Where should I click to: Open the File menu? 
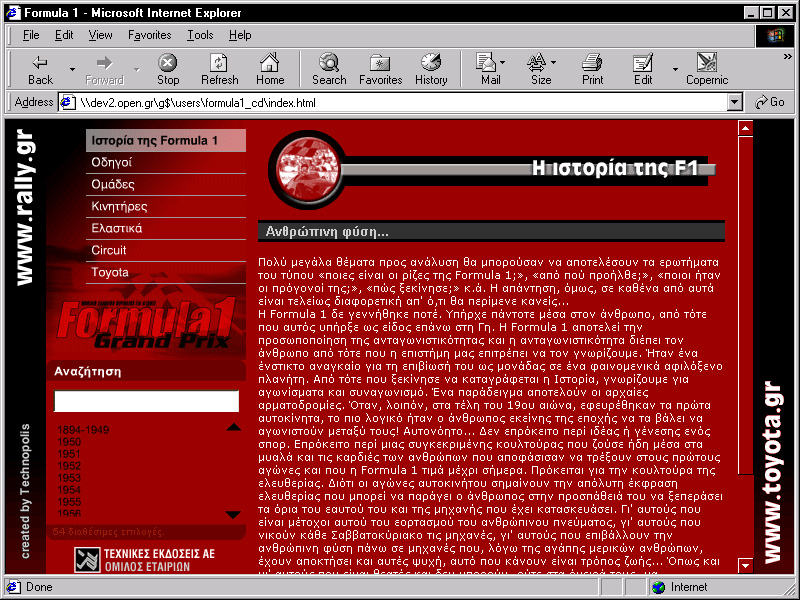tap(31, 35)
